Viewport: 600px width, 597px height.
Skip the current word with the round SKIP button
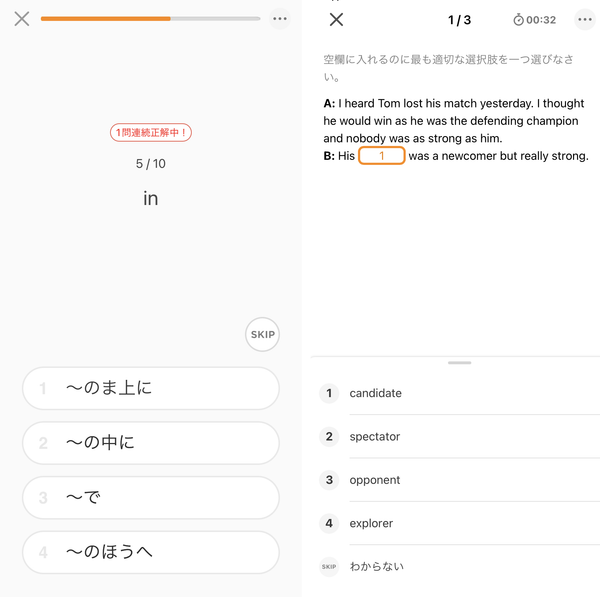tap(262, 334)
